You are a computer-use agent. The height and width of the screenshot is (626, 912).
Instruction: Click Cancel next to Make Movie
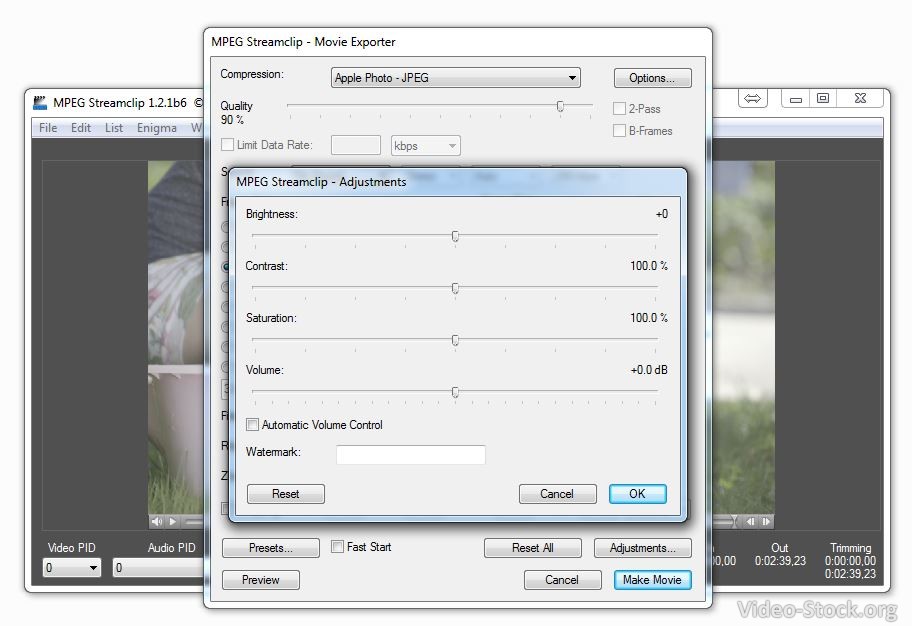(562, 580)
